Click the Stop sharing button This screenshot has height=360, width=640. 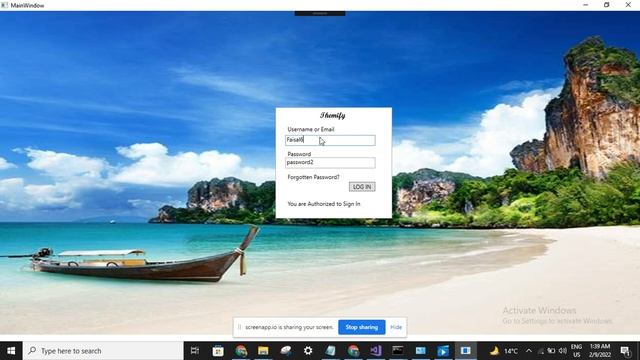pos(362,327)
